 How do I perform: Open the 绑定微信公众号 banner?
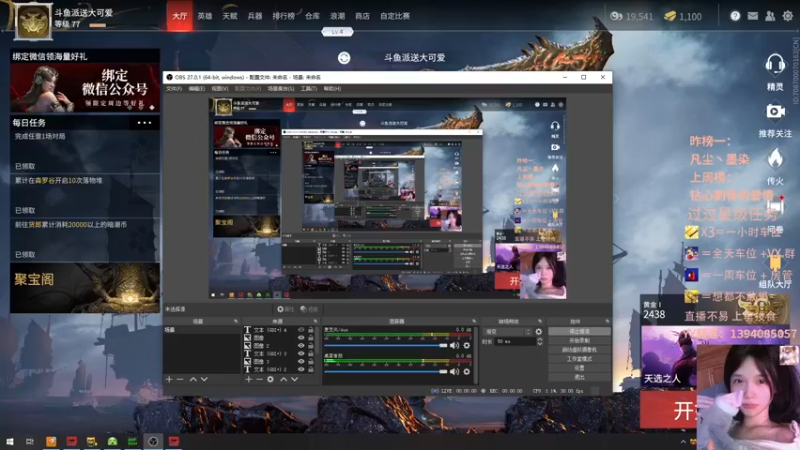(x=85, y=88)
